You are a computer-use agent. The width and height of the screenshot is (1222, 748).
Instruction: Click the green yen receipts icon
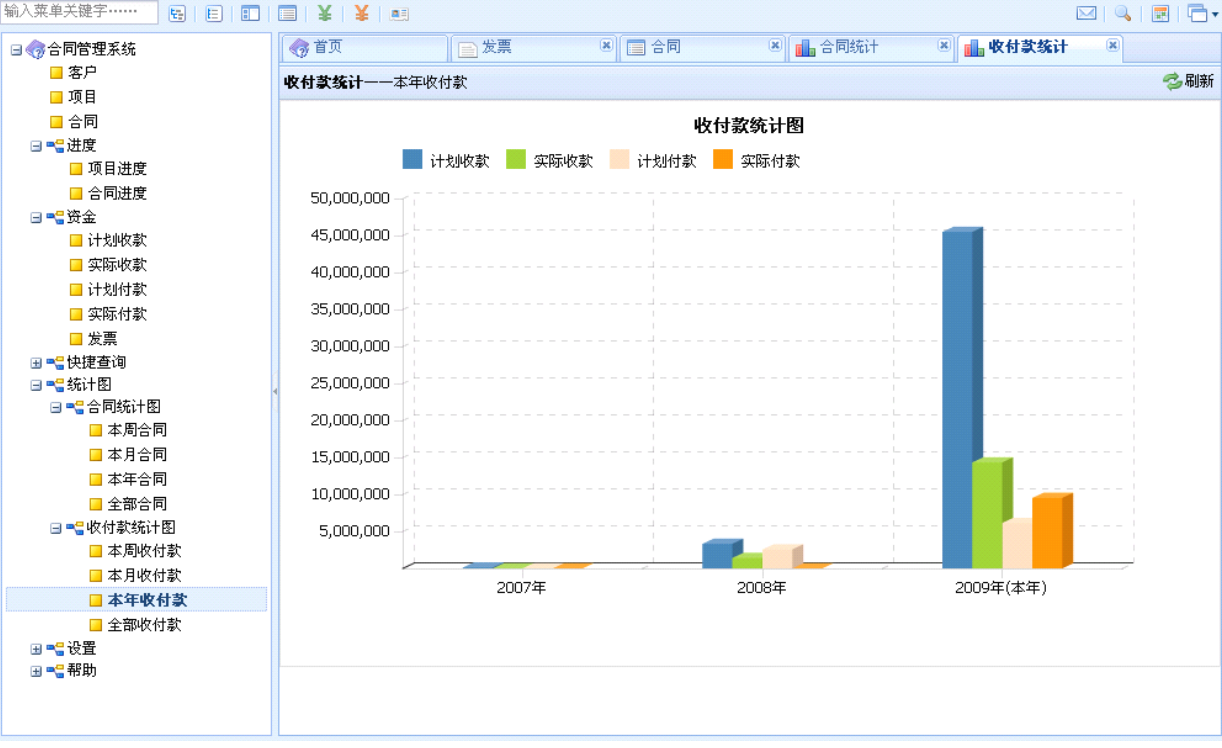pos(325,14)
